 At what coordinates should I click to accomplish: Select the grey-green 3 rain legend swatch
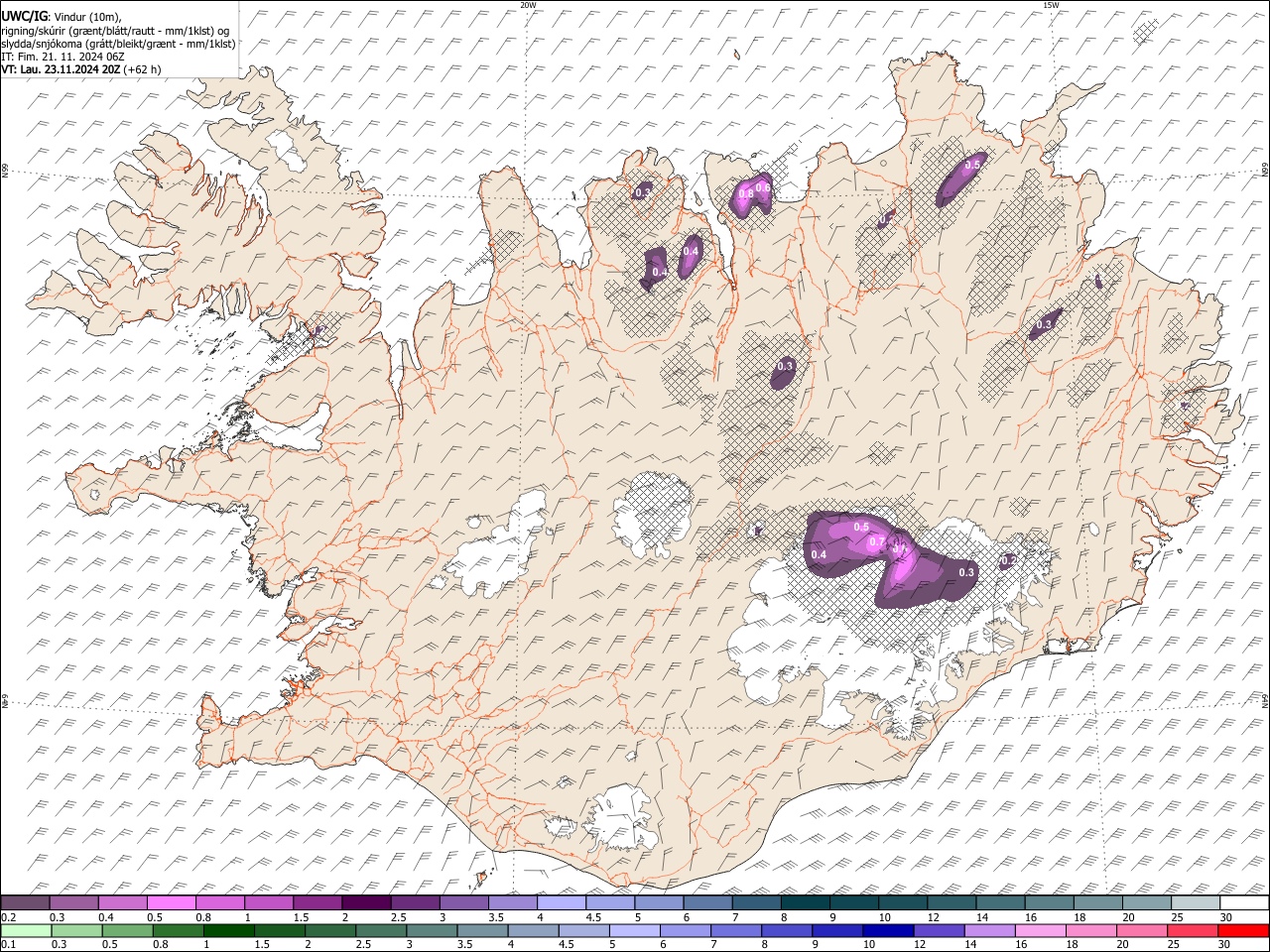point(432,930)
